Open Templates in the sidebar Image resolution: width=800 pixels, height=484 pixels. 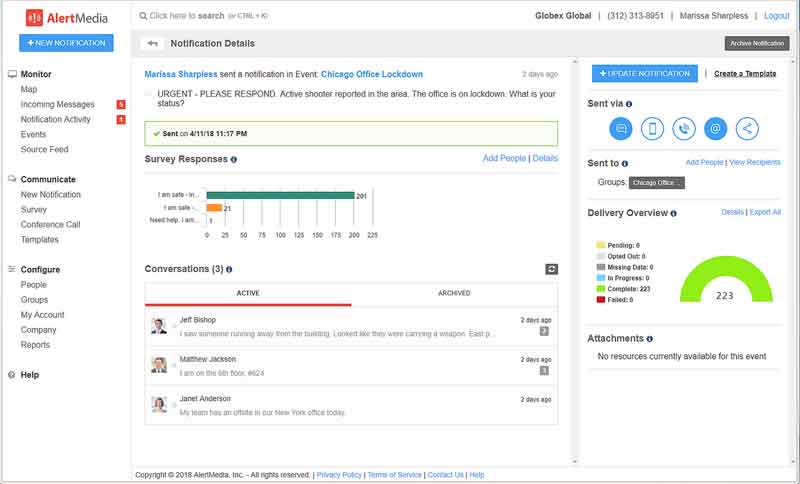tap(40, 240)
